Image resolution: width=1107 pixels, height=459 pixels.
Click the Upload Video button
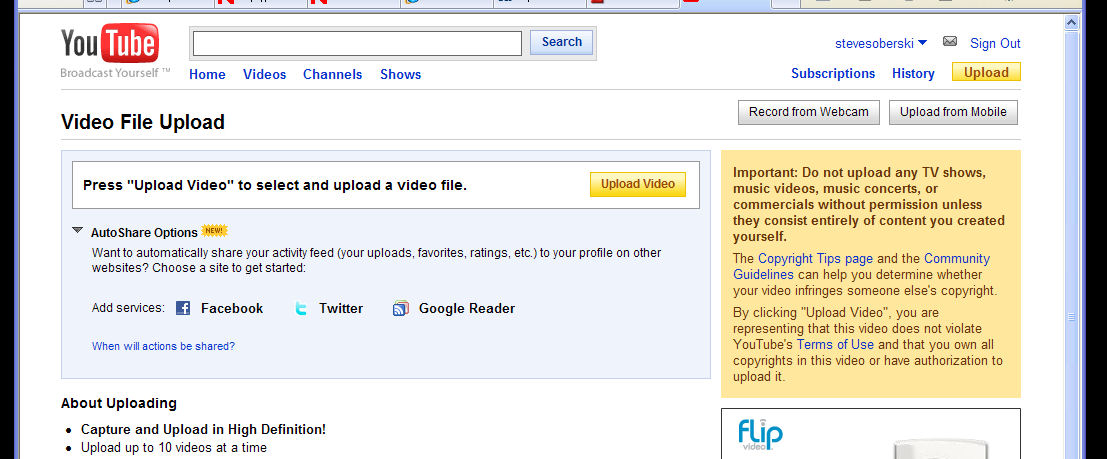coord(638,184)
